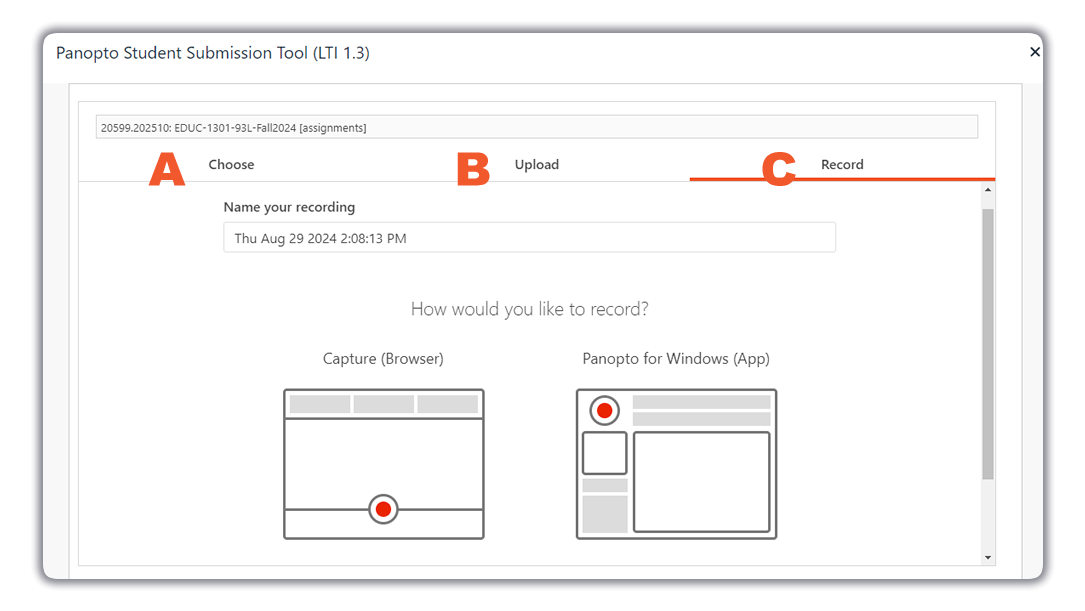Viewport: 1085px width, 611px height.
Task: Click the Panopto for Windows (App) label
Action: [676, 358]
